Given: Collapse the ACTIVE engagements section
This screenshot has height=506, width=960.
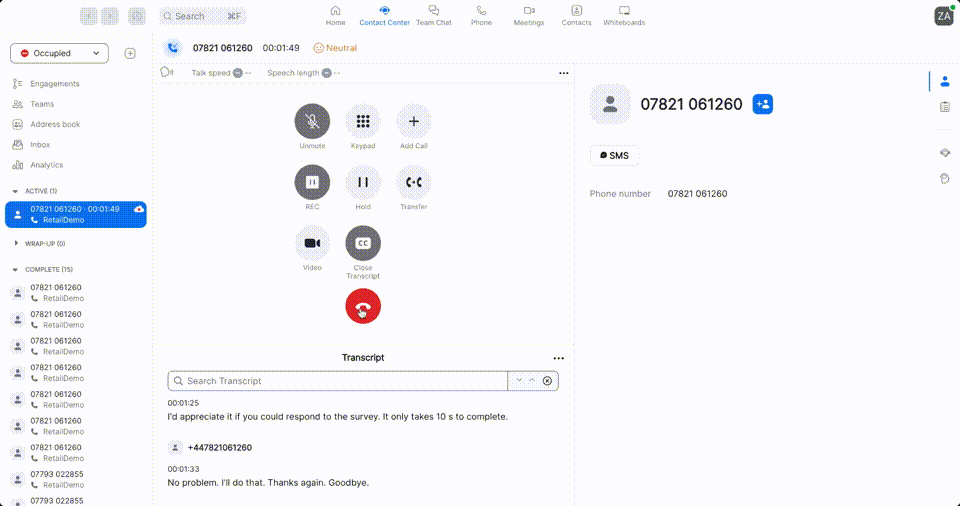Looking at the screenshot, I should [15, 191].
